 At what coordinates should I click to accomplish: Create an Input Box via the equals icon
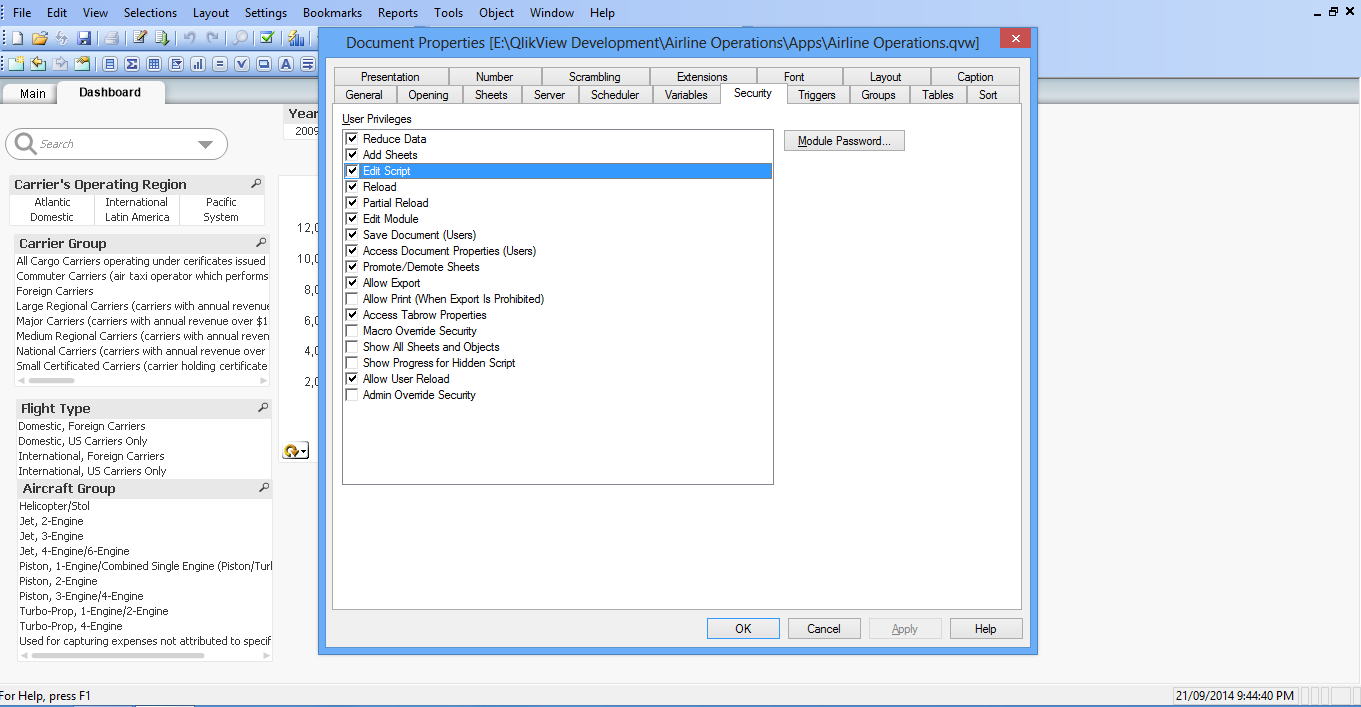(220, 64)
